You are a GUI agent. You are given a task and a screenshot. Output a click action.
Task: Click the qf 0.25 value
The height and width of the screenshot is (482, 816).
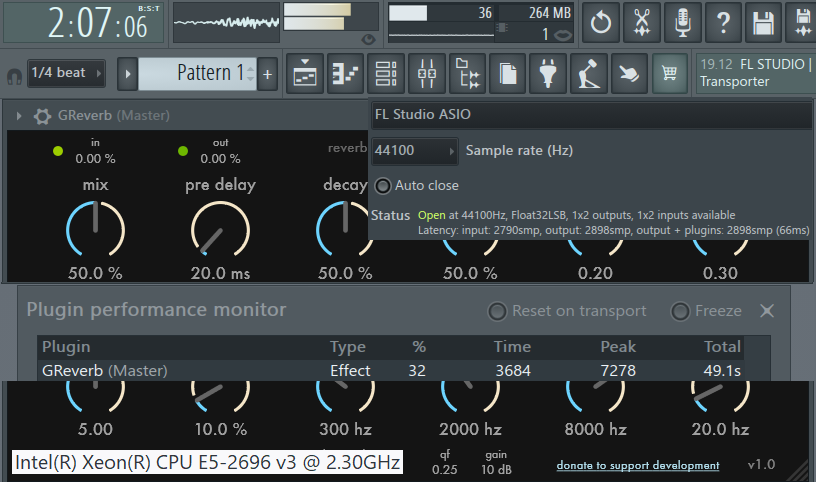[x=445, y=470]
